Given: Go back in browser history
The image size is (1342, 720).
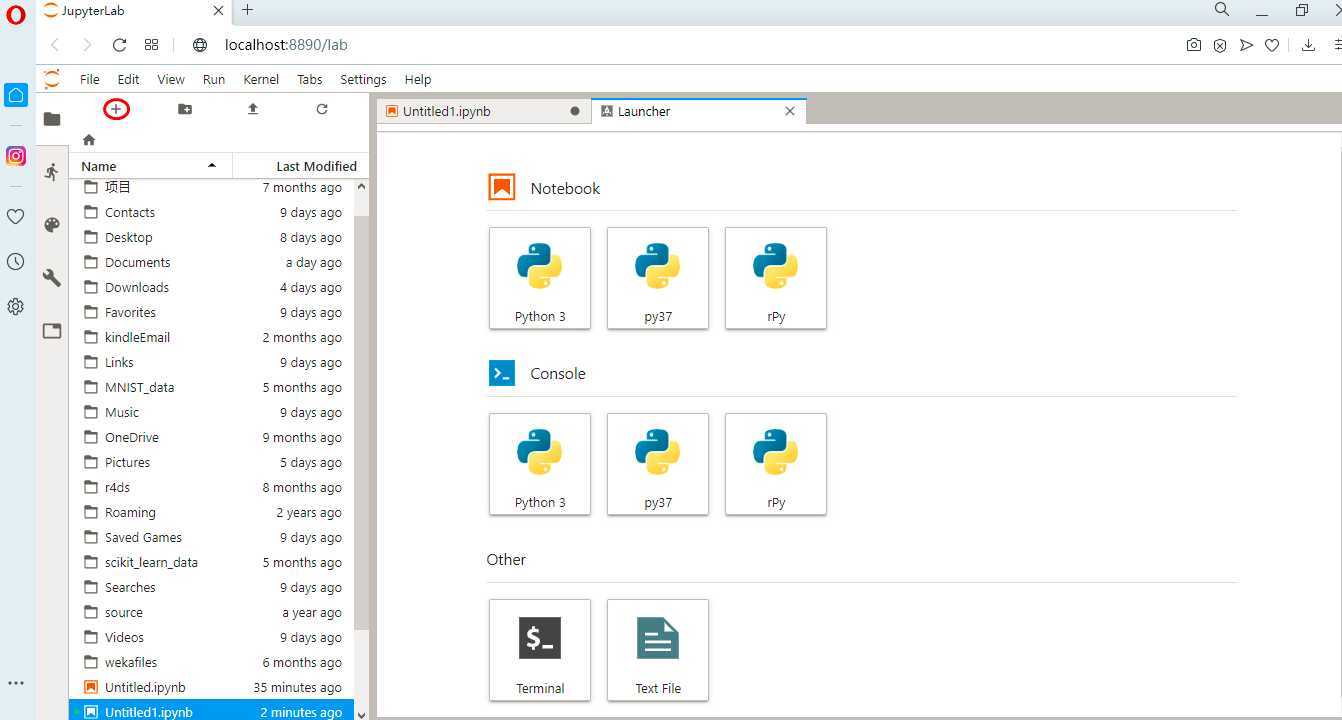Looking at the screenshot, I should tap(55, 45).
